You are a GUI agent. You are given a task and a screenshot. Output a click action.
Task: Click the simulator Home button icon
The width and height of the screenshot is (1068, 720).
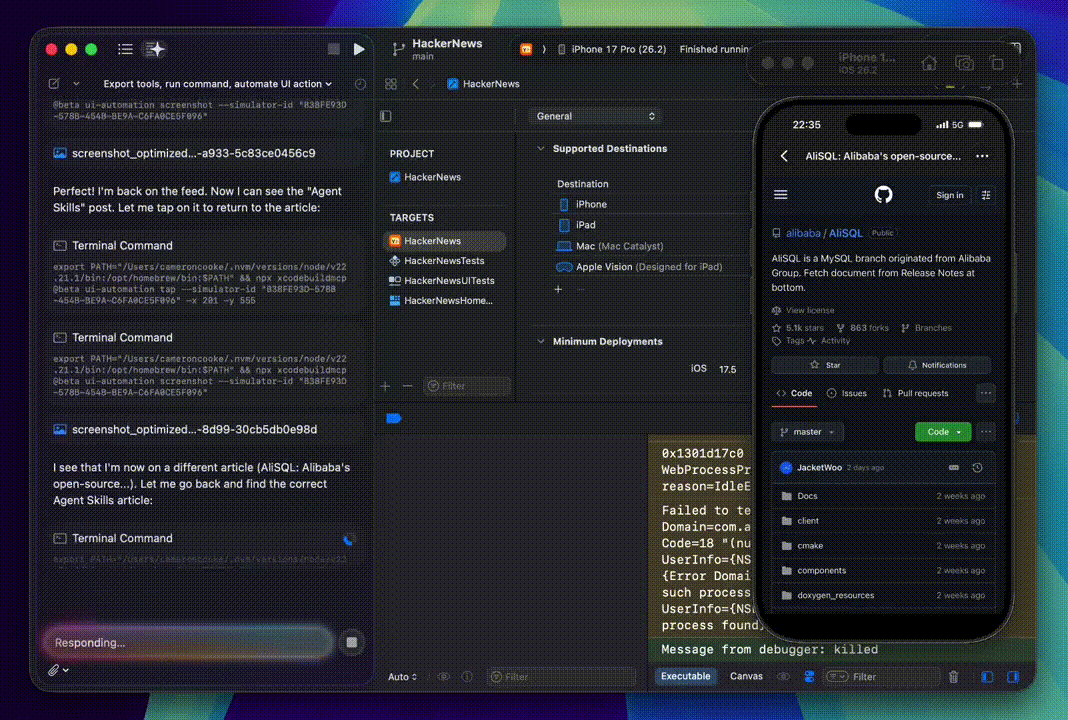(929, 63)
